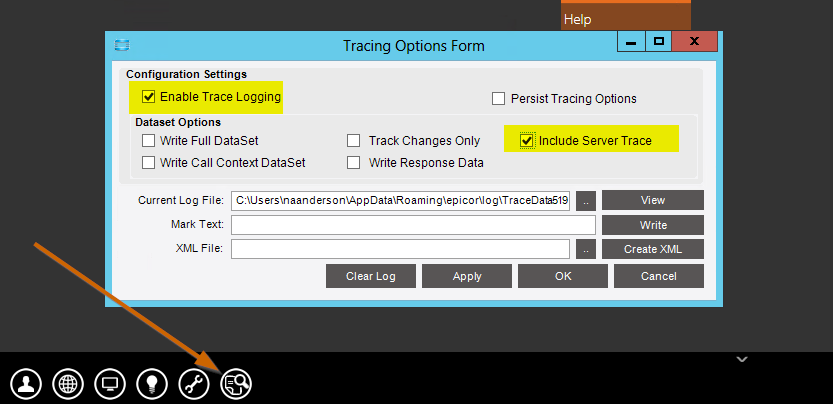Viewport: 833px width, 404px height.
Task: Click the Configuration Settings heading
Action: (x=186, y=74)
